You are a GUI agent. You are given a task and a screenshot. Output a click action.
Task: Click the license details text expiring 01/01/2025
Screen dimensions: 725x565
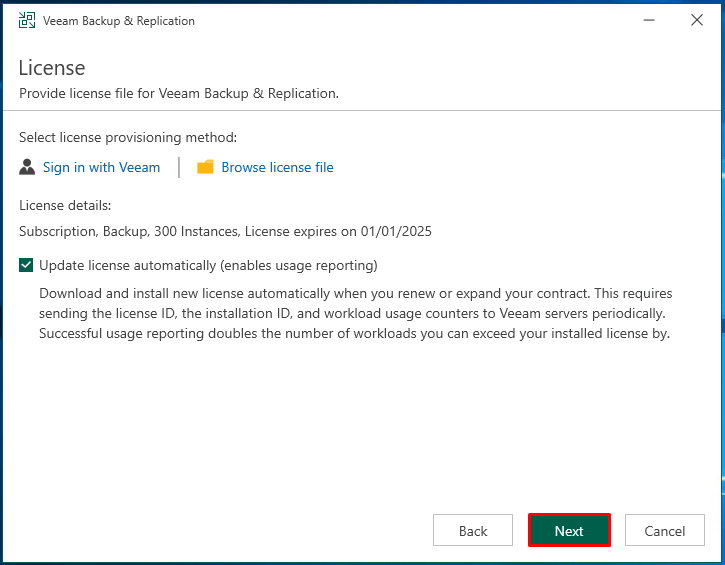coord(225,231)
